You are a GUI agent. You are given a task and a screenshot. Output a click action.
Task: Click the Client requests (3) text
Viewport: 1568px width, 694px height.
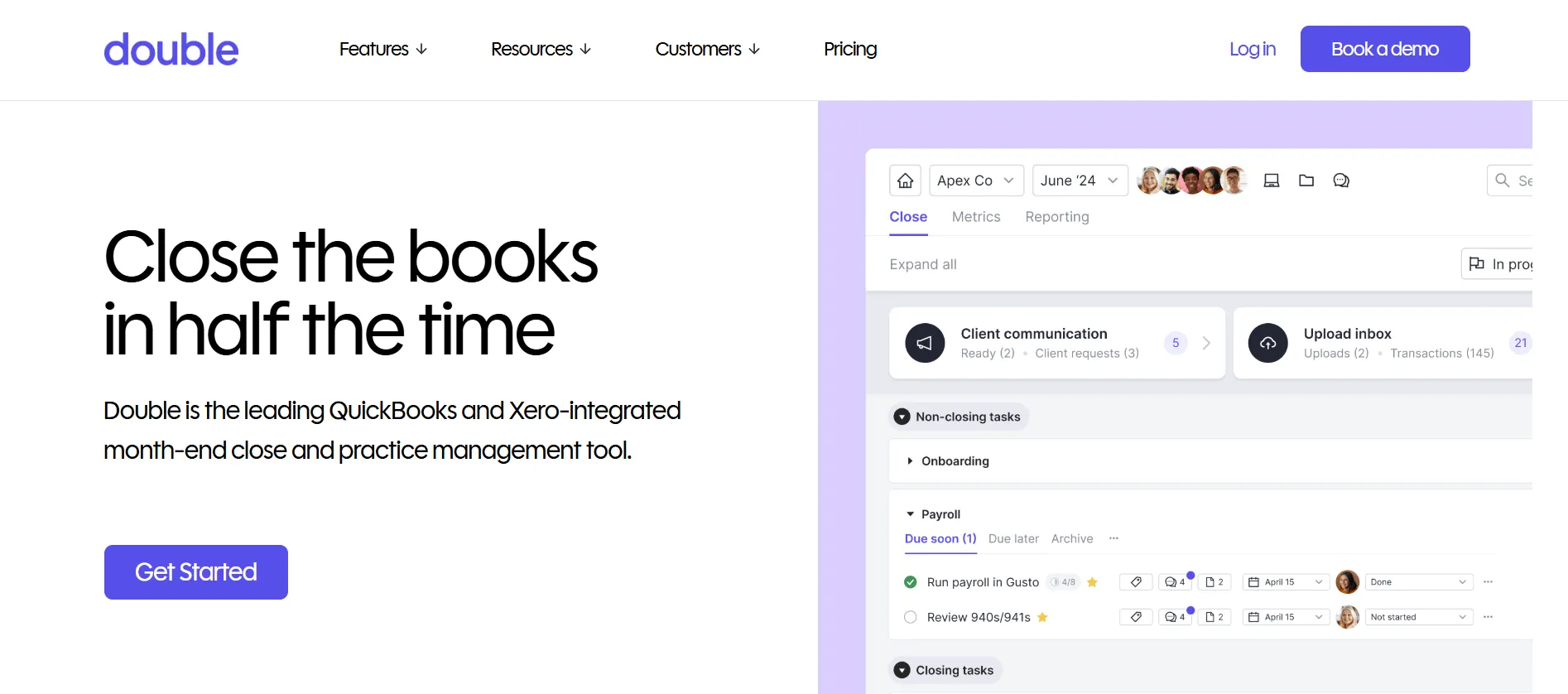1087,354
